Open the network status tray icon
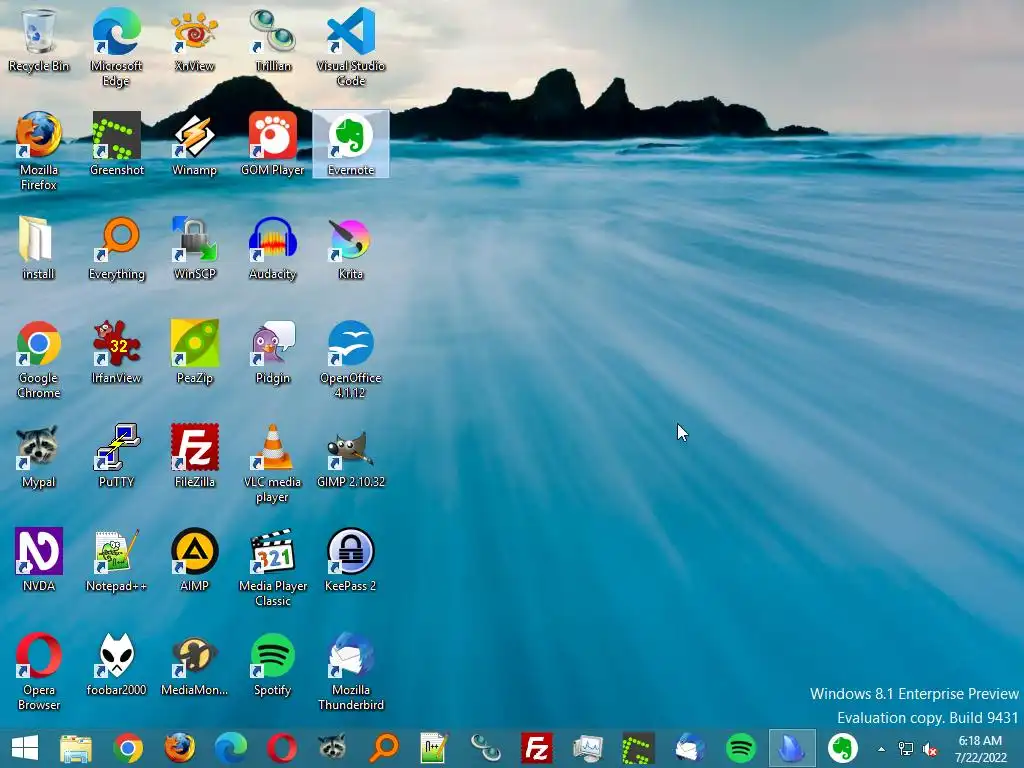 coord(906,749)
